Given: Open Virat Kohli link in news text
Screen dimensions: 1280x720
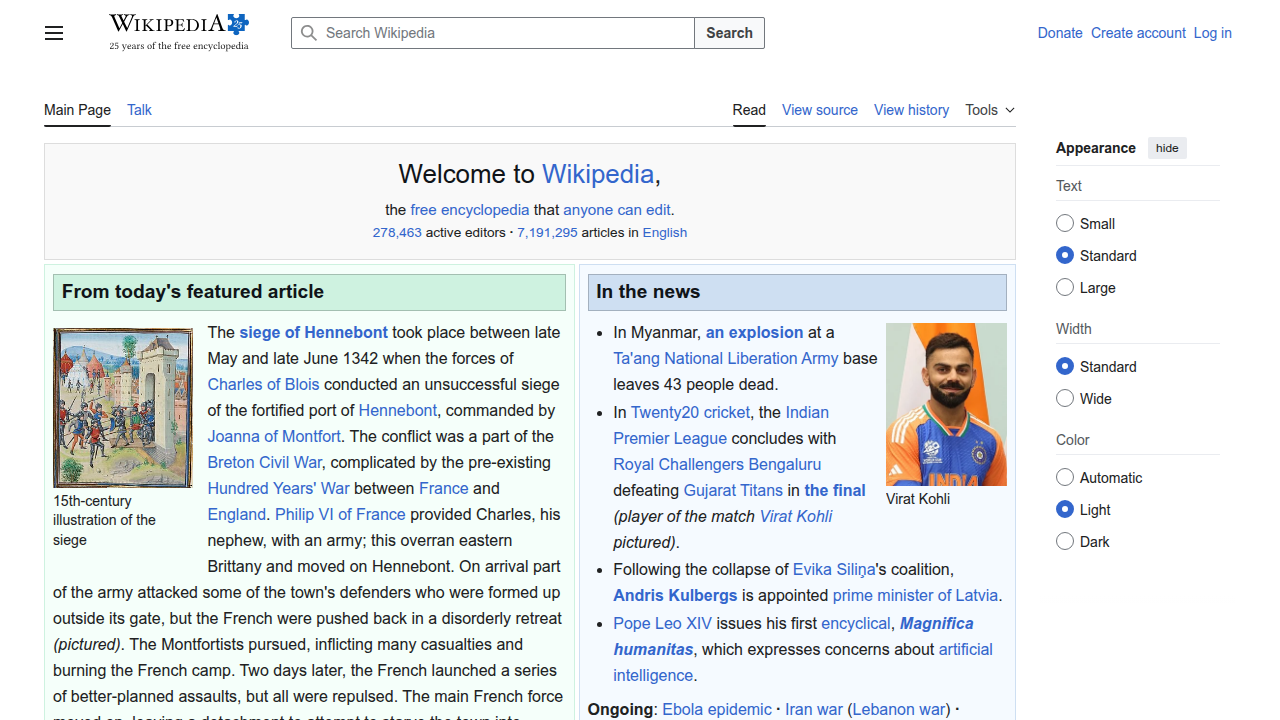Looking at the screenshot, I should (796, 516).
